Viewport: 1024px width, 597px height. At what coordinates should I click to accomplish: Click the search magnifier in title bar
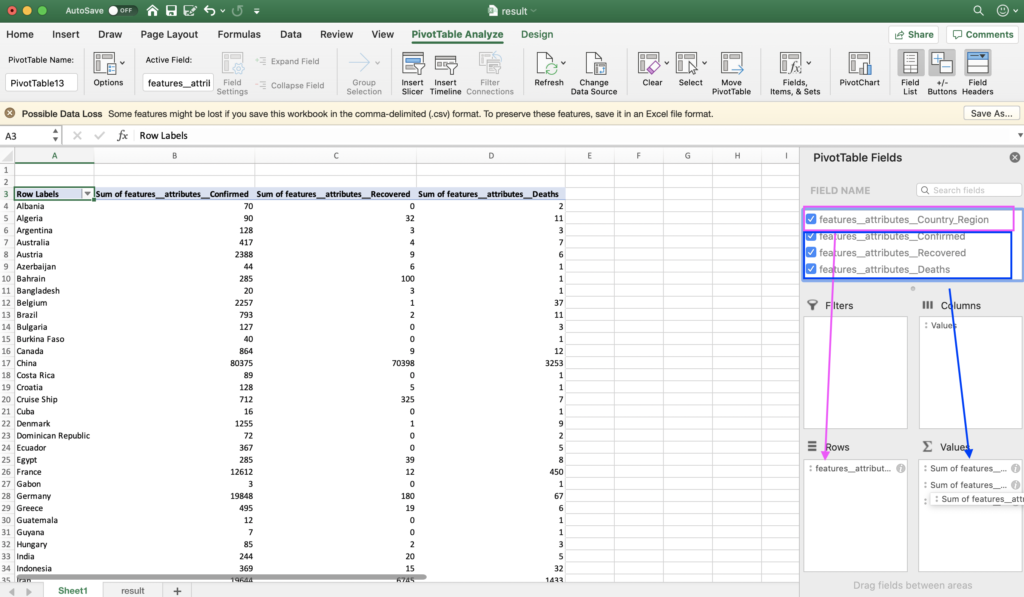978,10
